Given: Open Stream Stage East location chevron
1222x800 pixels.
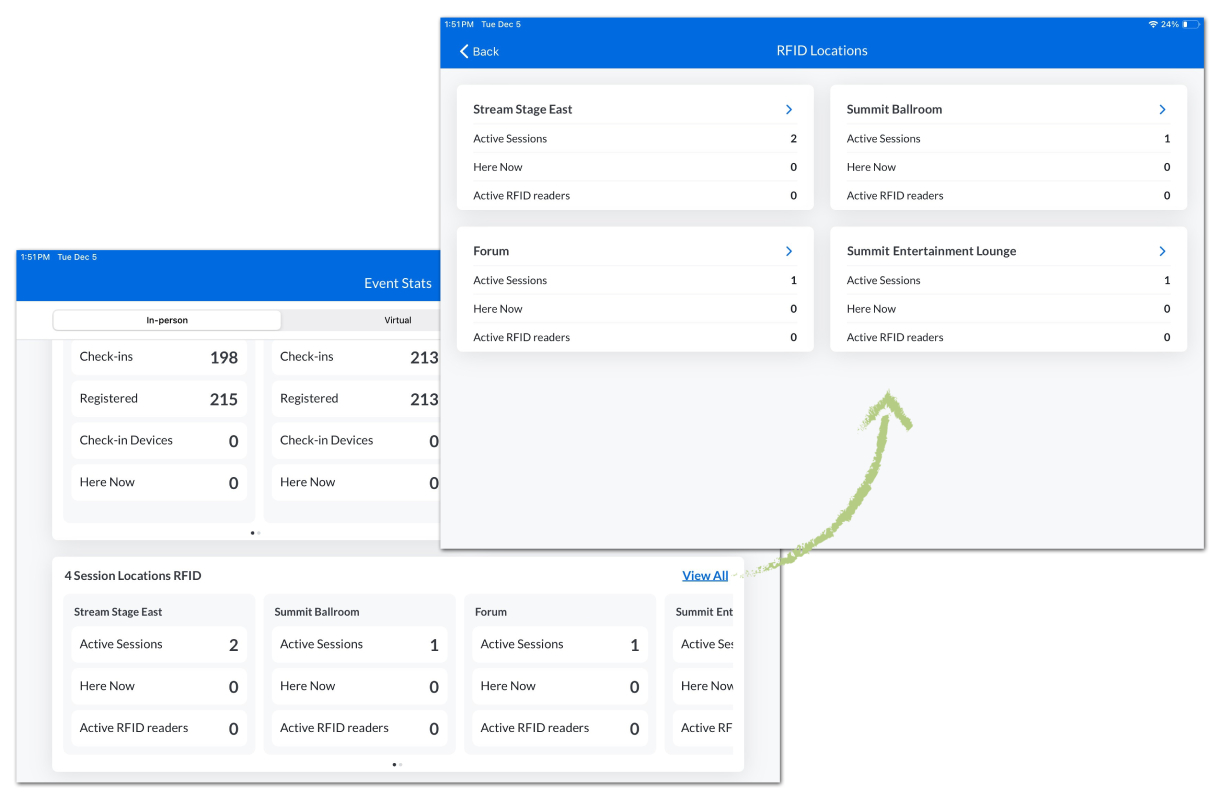Looking at the screenshot, I should coord(789,110).
